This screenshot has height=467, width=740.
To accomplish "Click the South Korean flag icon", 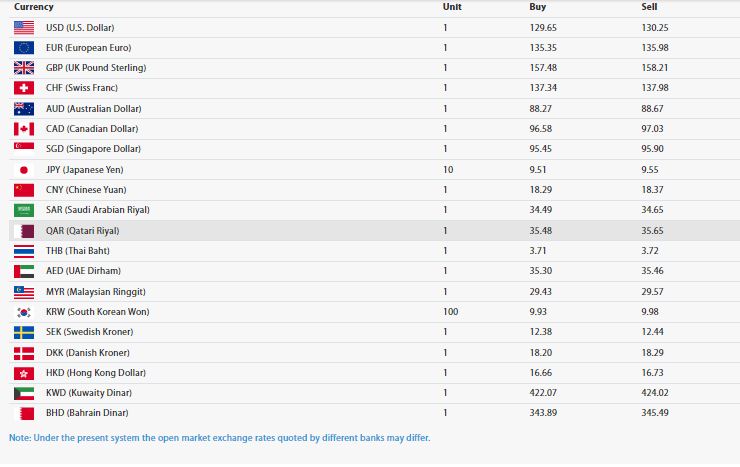I will (24, 311).
